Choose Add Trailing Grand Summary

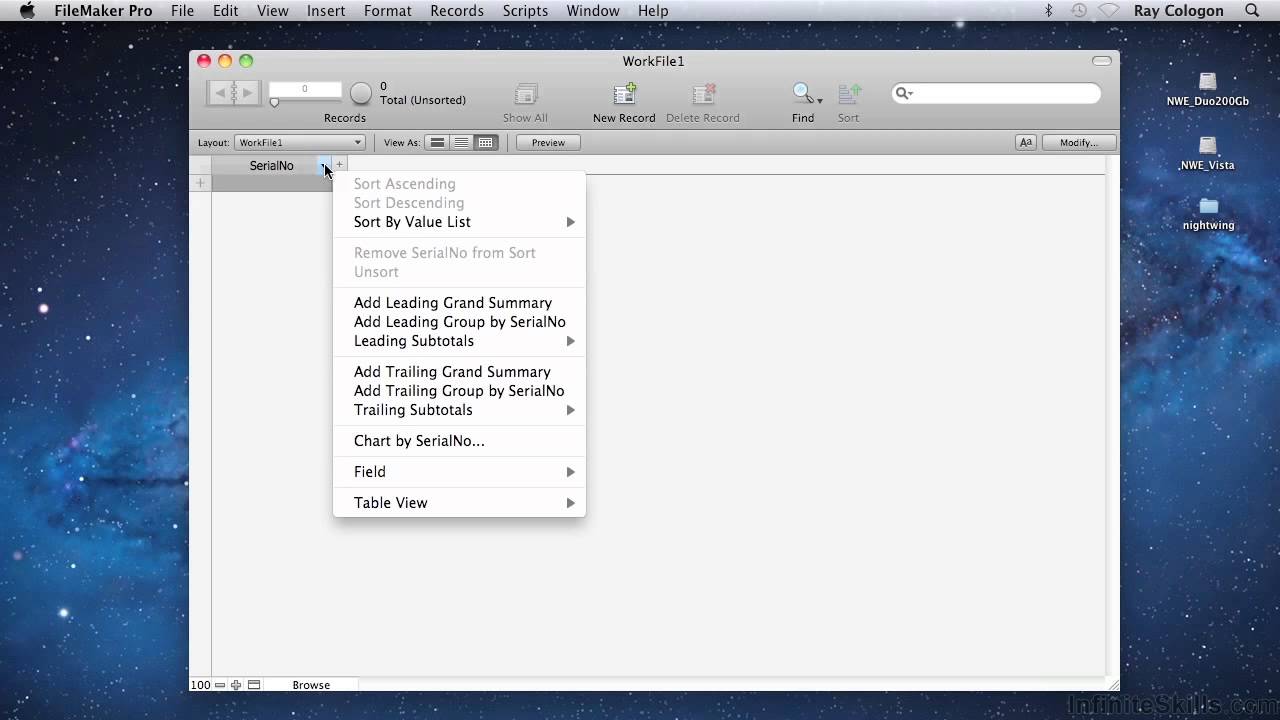click(459, 372)
